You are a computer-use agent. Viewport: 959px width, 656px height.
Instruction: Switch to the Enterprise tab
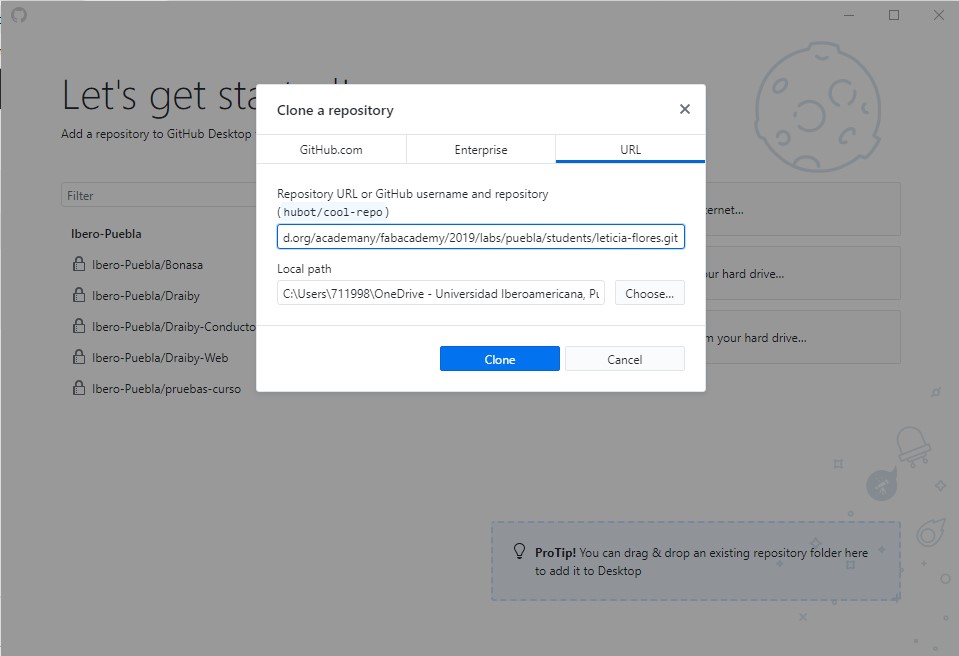pyautogui.click(x=481, y=150)
